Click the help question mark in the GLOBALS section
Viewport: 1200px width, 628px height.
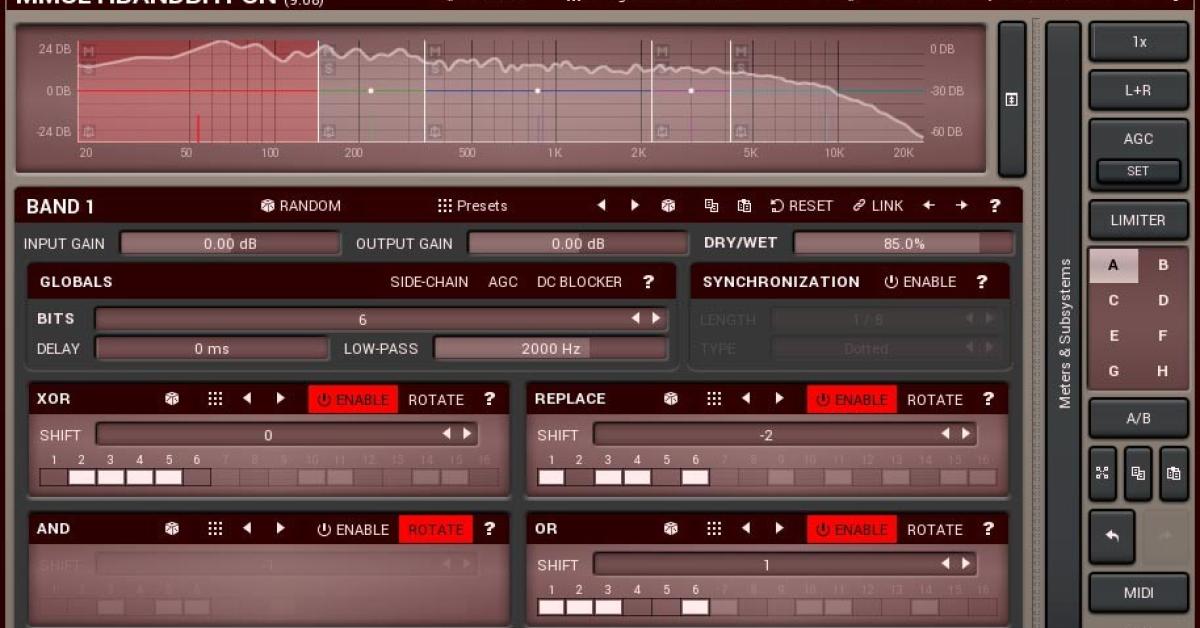648,281
